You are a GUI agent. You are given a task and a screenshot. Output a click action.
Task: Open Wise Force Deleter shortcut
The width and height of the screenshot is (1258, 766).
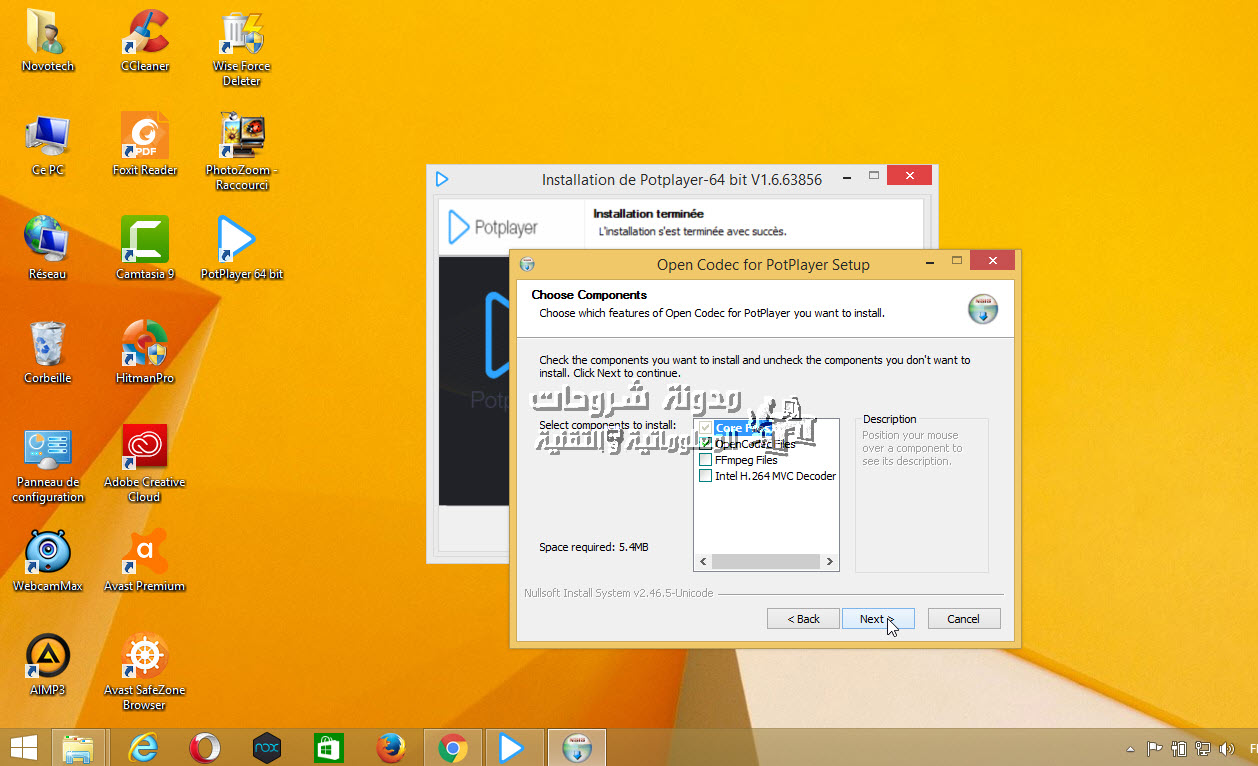[241, 47]
